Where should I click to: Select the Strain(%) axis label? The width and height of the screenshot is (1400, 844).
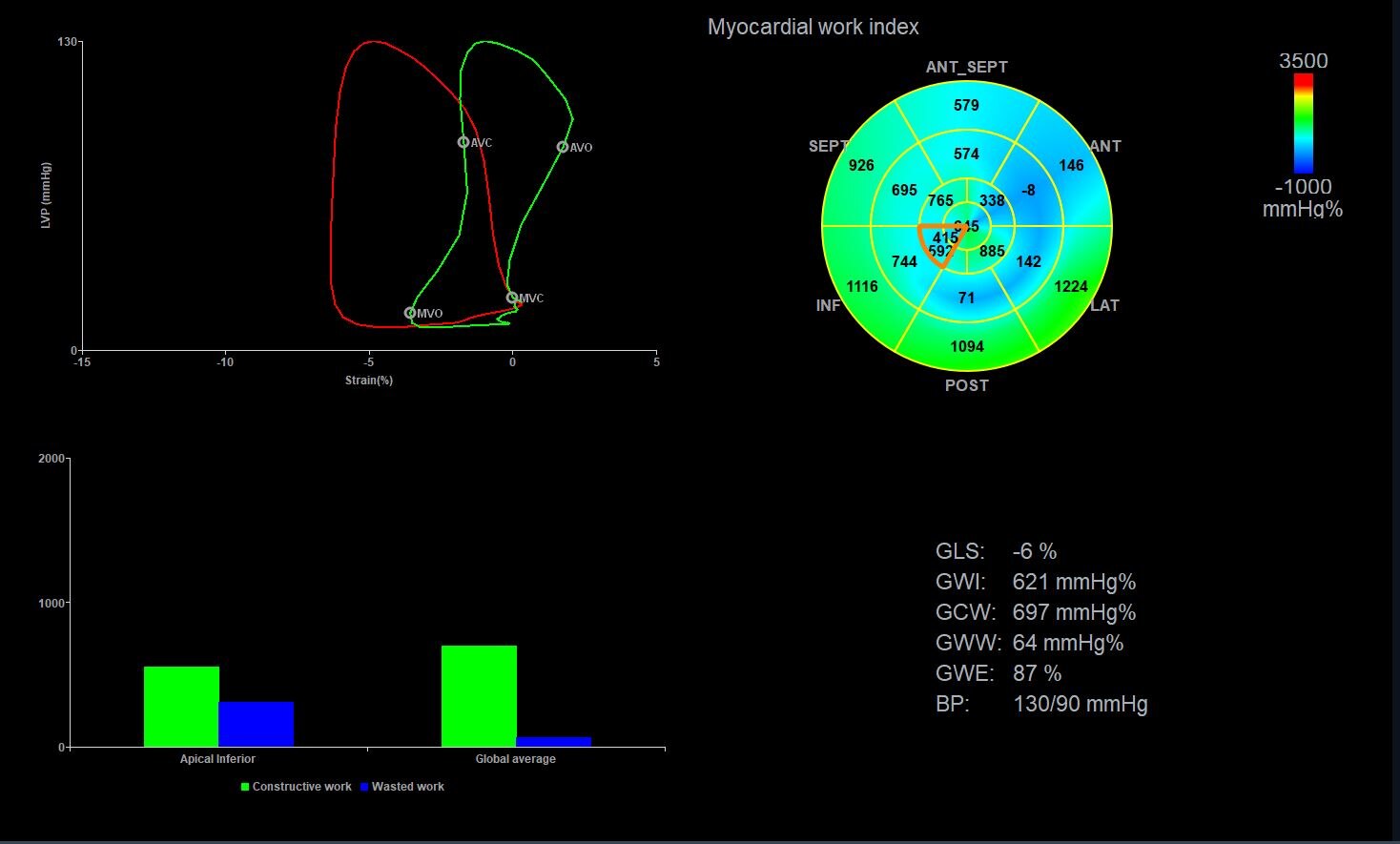368,380
